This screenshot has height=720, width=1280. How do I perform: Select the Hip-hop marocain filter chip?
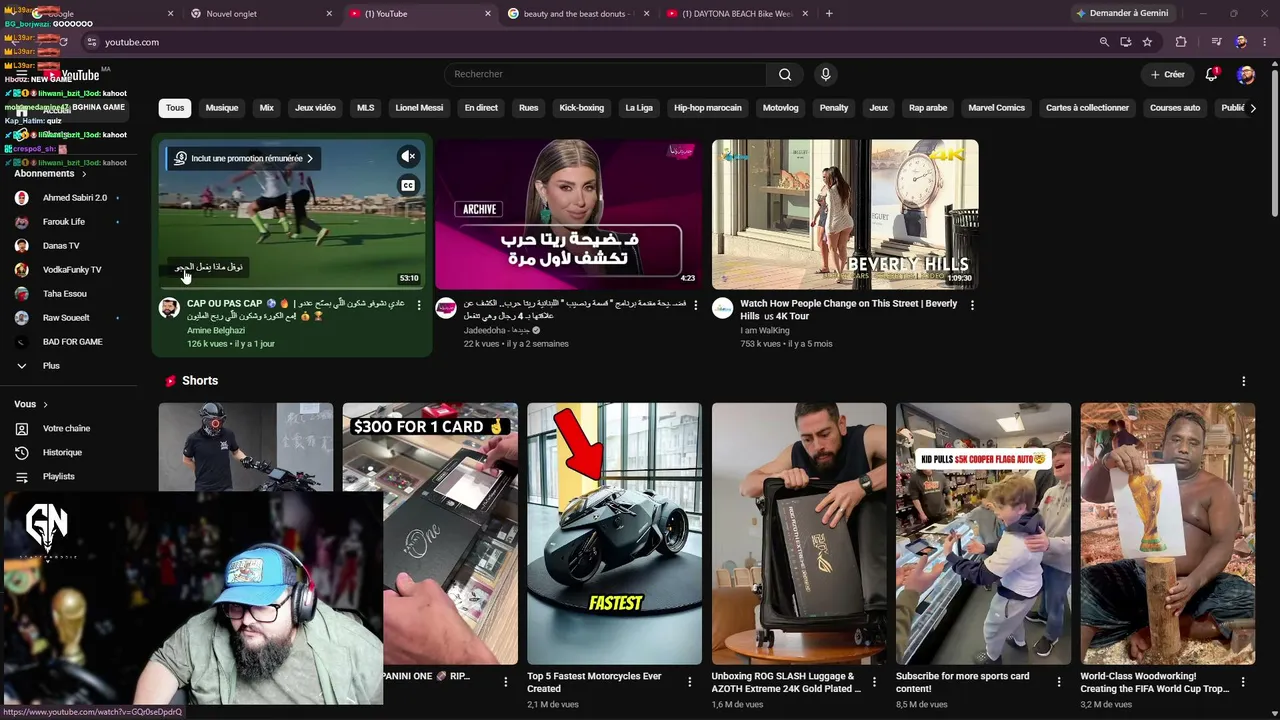pyautogui.click(x=708, y=108)
